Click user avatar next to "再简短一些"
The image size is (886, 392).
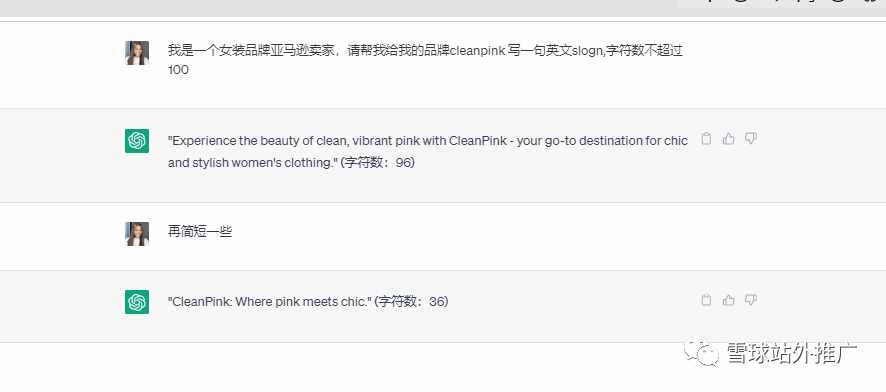(x=137, y=234)
